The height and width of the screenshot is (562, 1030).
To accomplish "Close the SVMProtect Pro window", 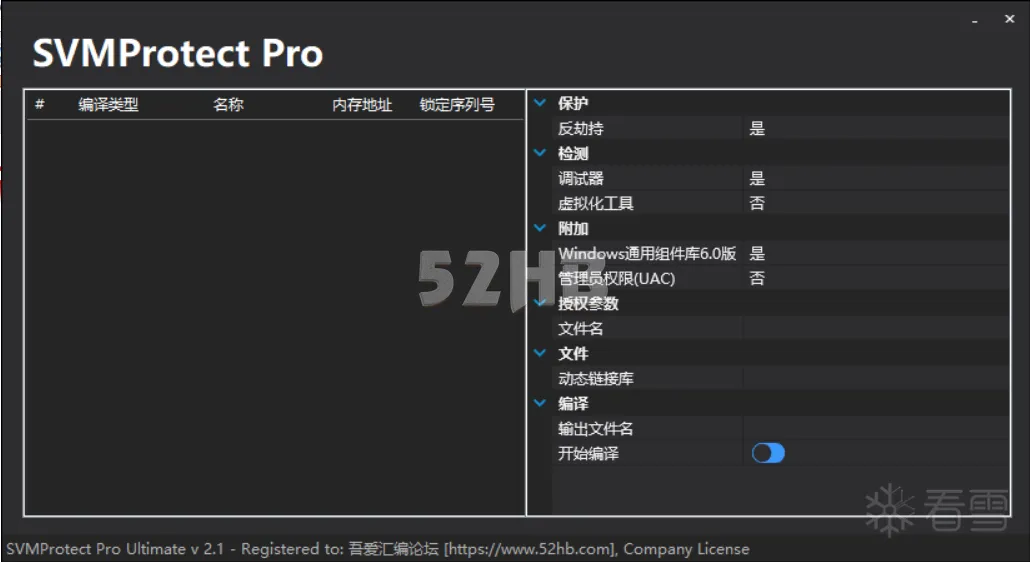I will [x=1010, y=19].
